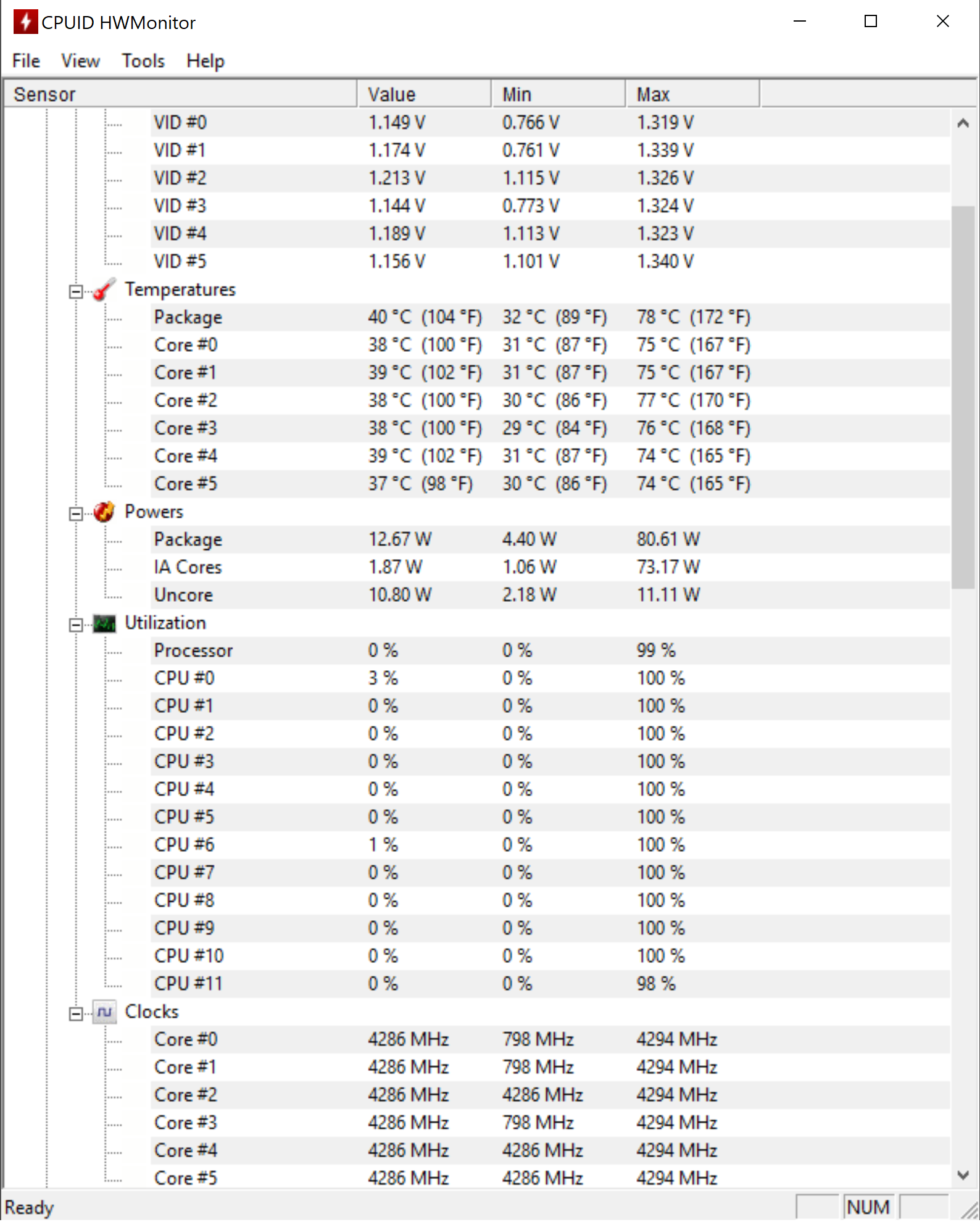Image resolution: width=980 pixels, height=1222 pixels.
Task: Collapse the Temperatures tree section
Action: point(76,291)
